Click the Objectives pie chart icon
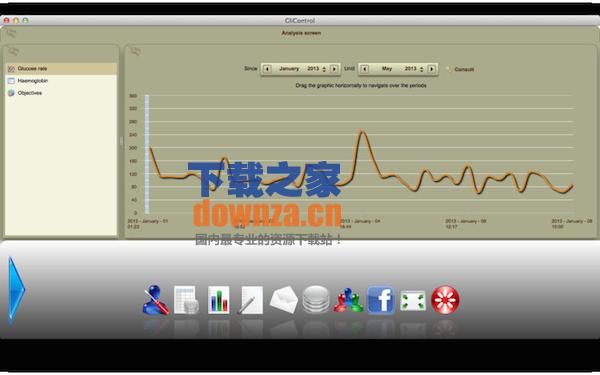 coord(11,93)
